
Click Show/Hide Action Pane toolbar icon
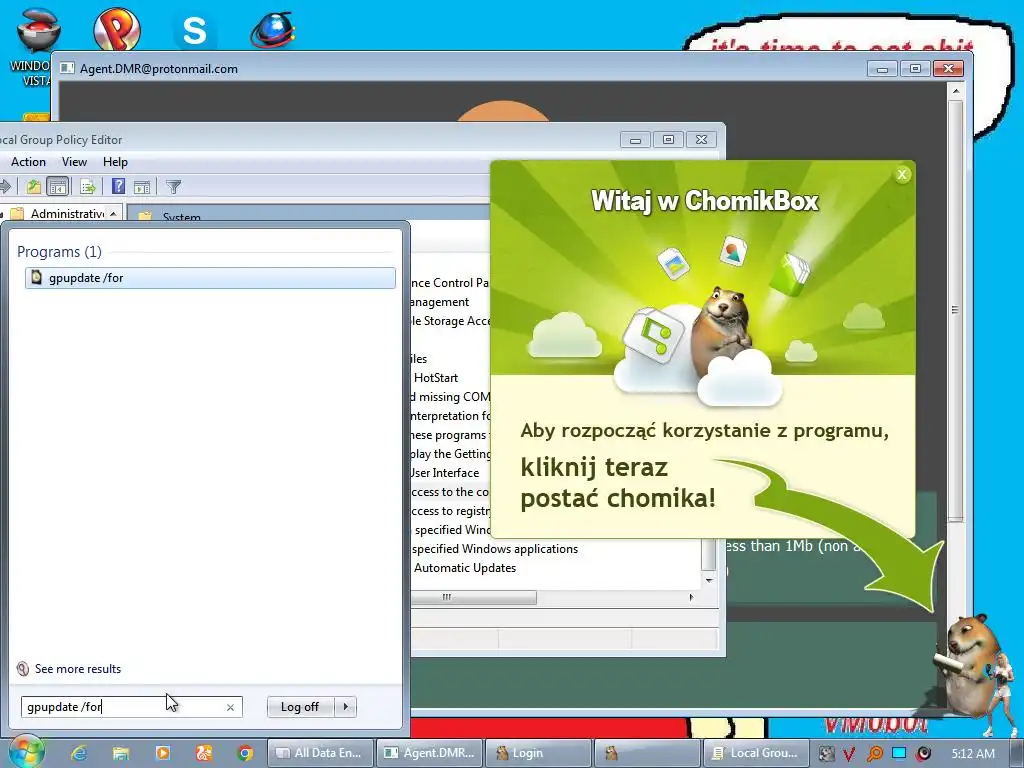tap(142, 187)
